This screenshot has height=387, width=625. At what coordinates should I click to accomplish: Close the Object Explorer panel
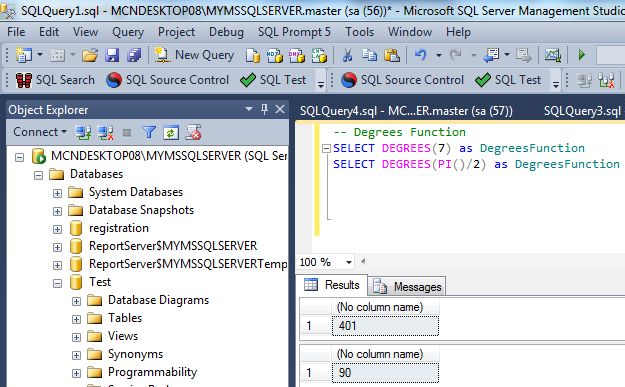pyautogui.click(x=280, y=109)
